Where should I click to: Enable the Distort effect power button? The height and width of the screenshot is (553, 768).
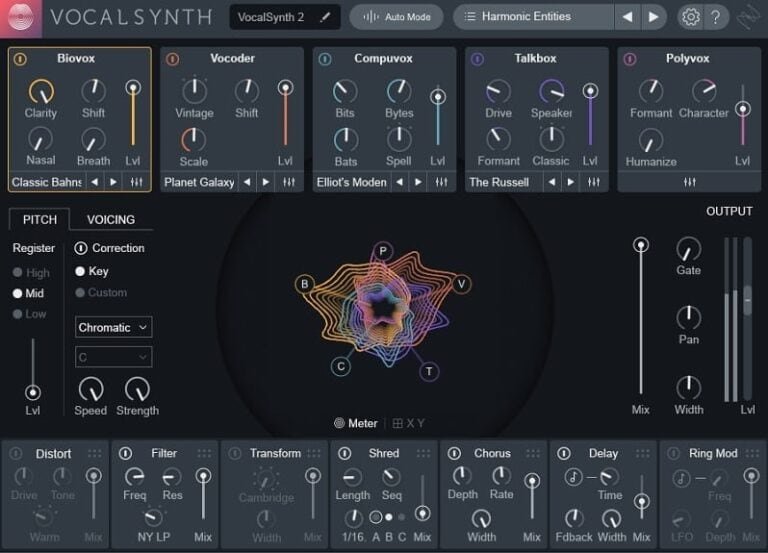[16, 454]
